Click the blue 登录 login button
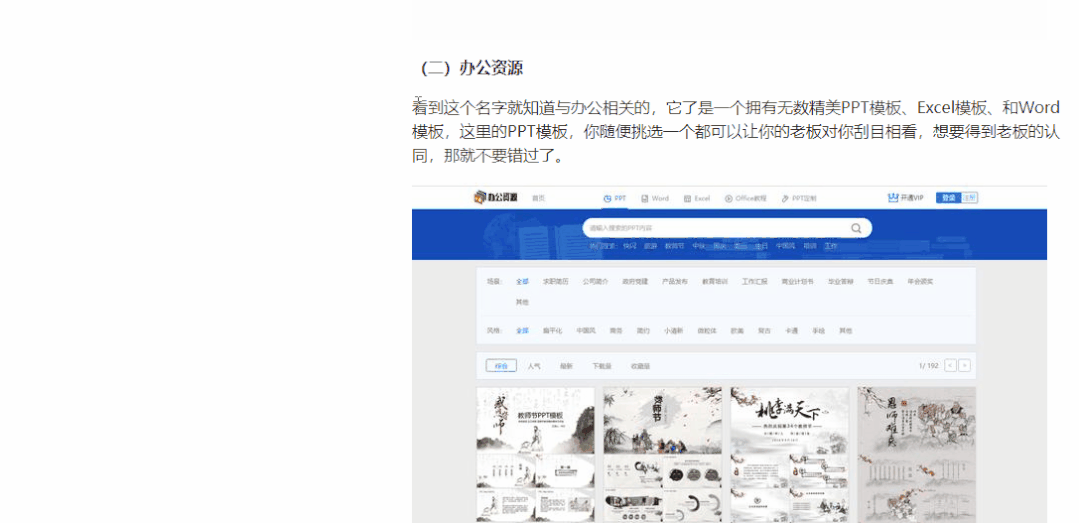This screenshot has height=523, width=1079. [948, 198]
